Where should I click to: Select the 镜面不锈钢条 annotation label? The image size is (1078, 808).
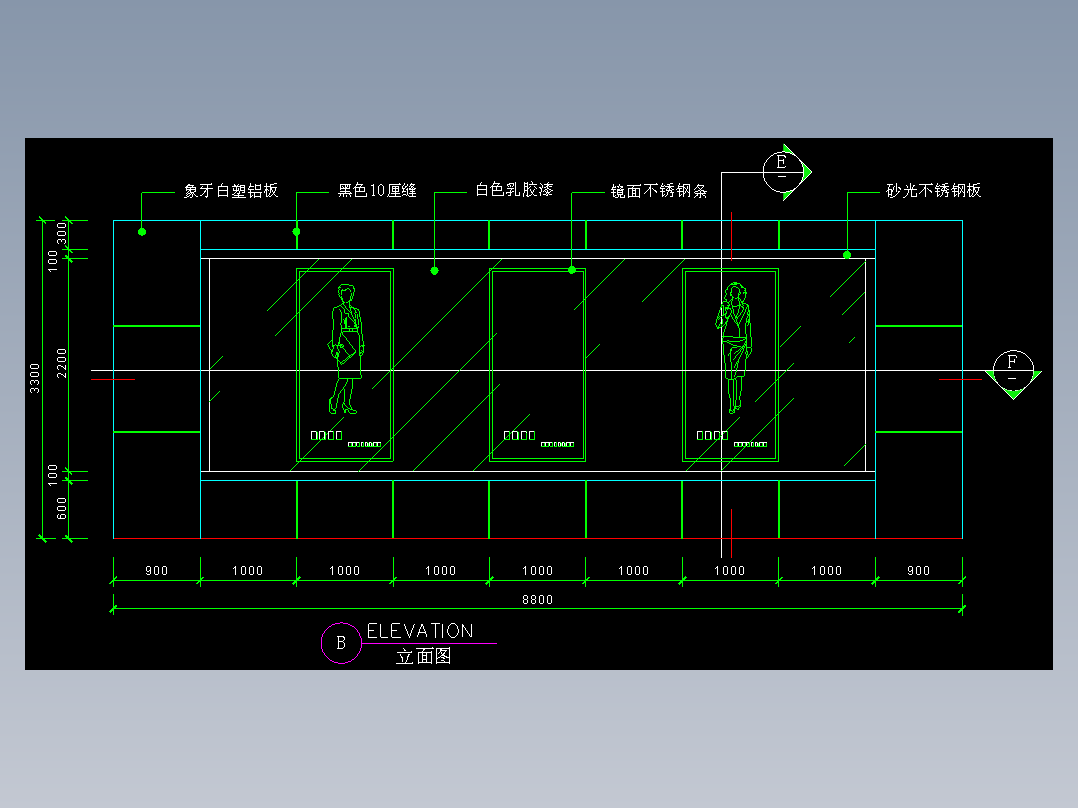[x=659, y=191]
